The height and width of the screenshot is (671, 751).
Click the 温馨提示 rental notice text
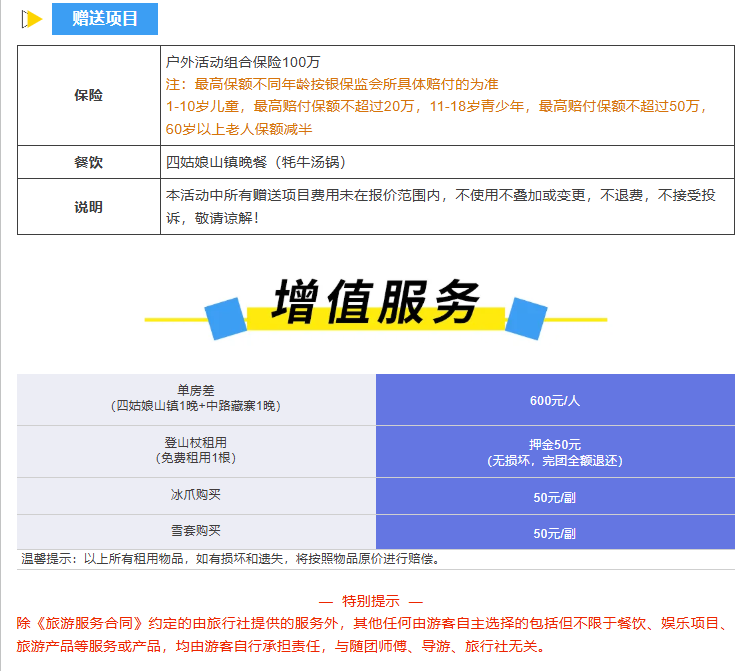[230, 558]
